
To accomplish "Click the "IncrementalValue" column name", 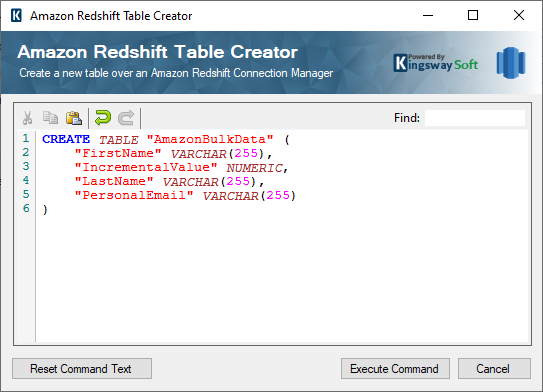I will (146, 167).
